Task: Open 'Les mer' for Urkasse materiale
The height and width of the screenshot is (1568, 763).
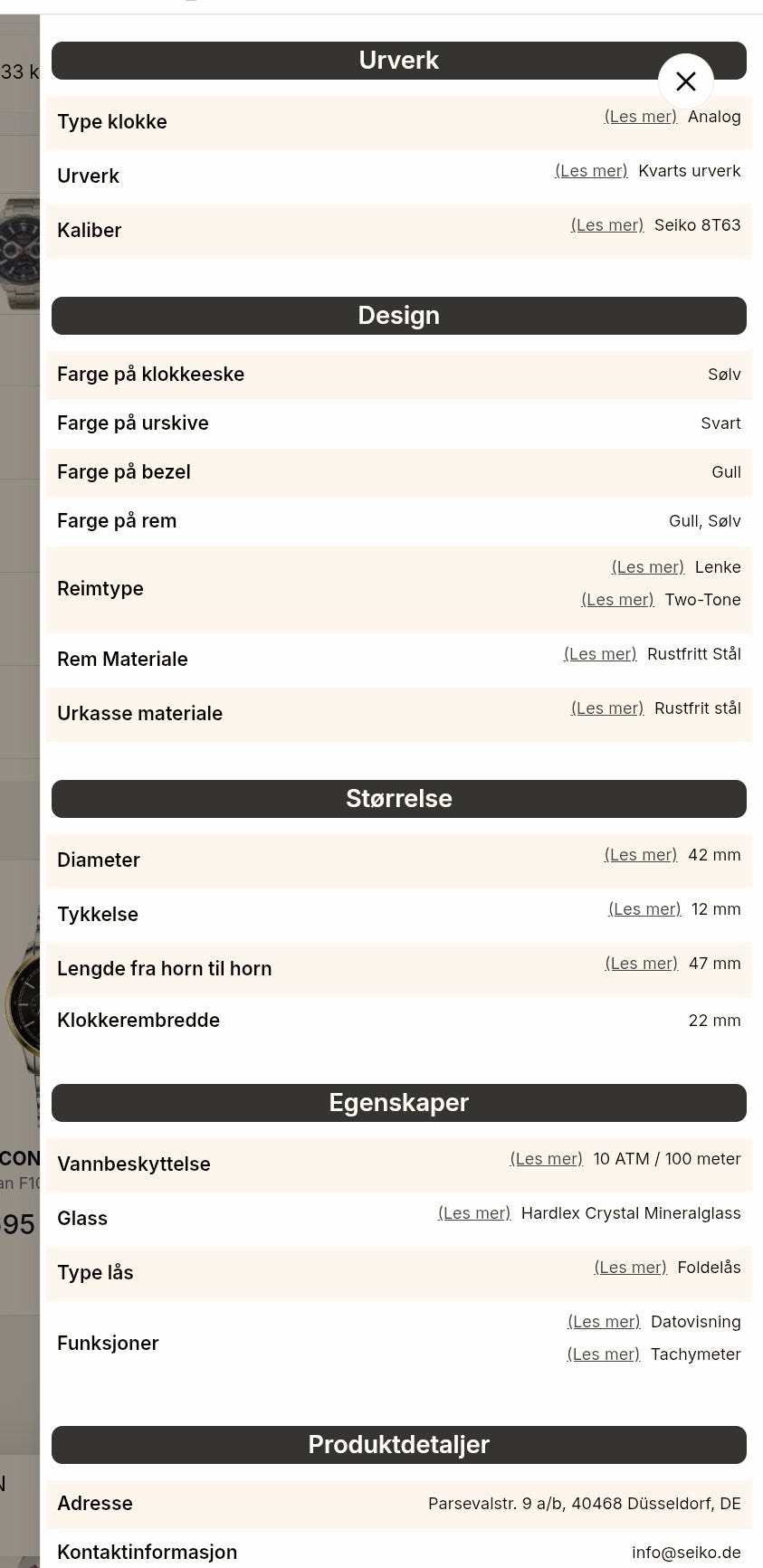Action: tap(606, 708)
